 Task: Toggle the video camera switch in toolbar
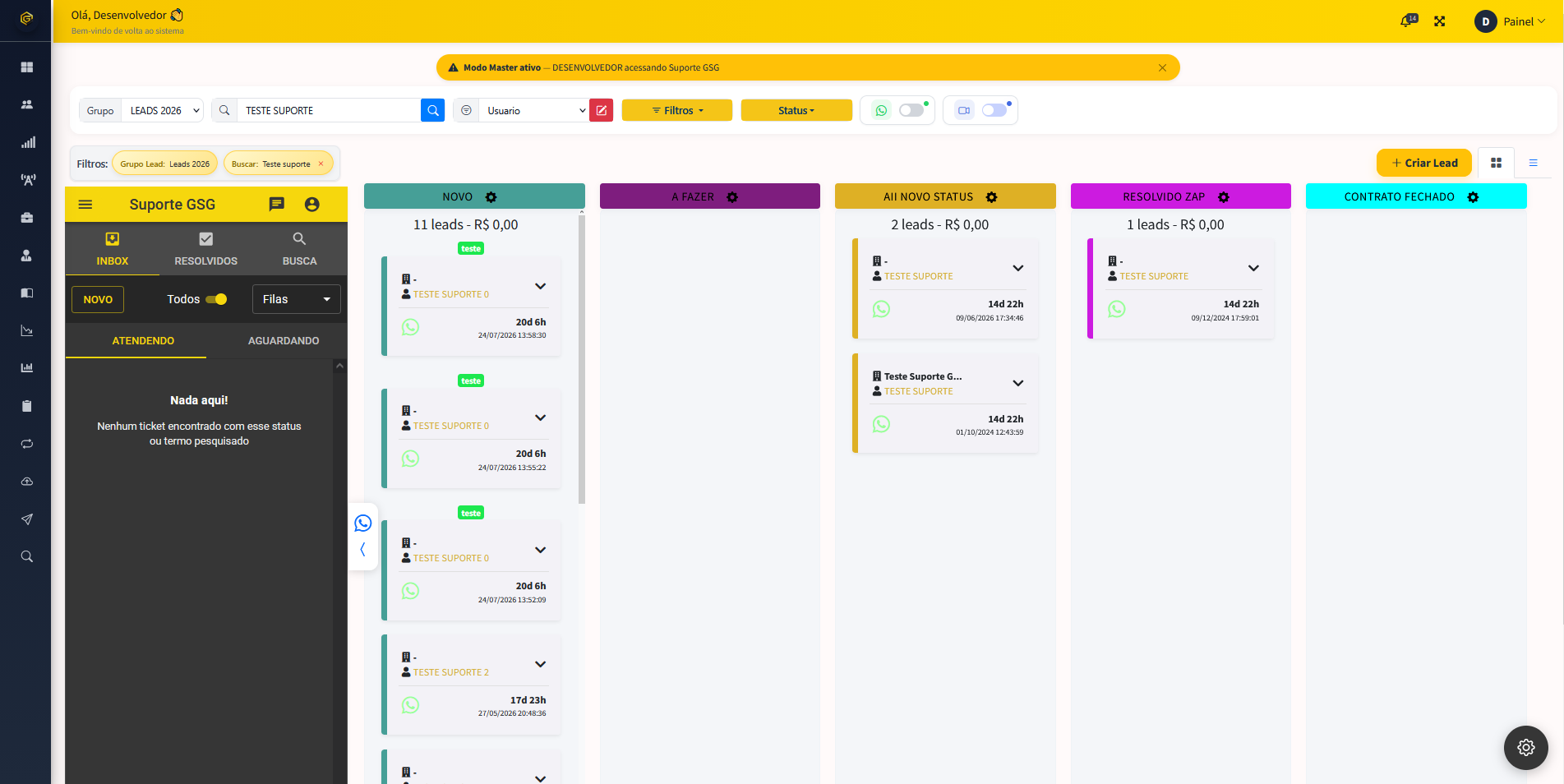[994, 110]
